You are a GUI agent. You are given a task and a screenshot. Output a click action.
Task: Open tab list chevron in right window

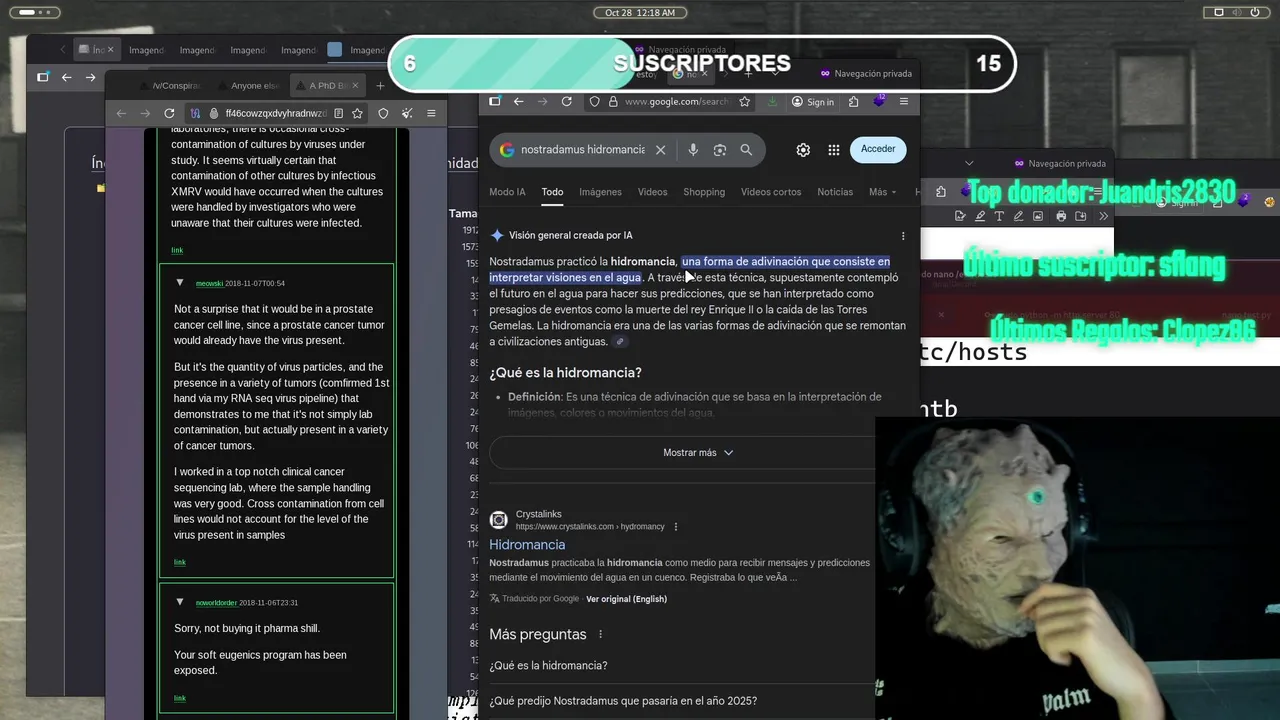969,163
